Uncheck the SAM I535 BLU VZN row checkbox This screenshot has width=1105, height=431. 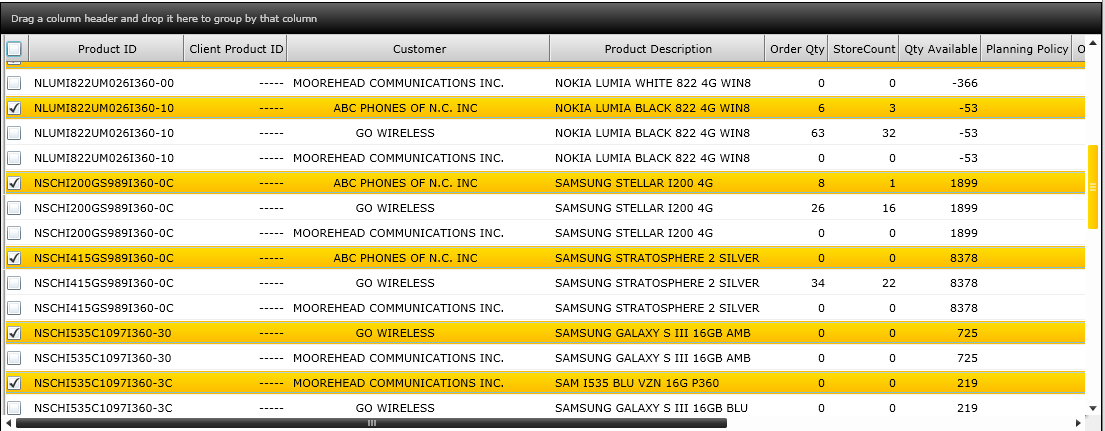click(x=14, y=383)
